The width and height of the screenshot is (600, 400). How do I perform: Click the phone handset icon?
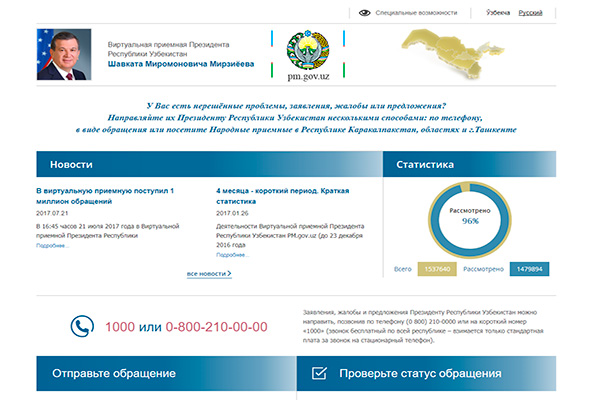click(82, 327)
